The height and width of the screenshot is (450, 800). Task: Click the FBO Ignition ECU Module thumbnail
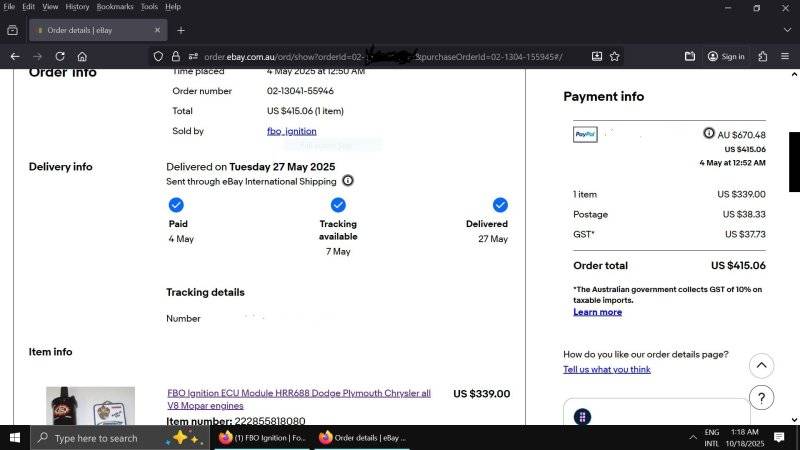coord(90,406)
